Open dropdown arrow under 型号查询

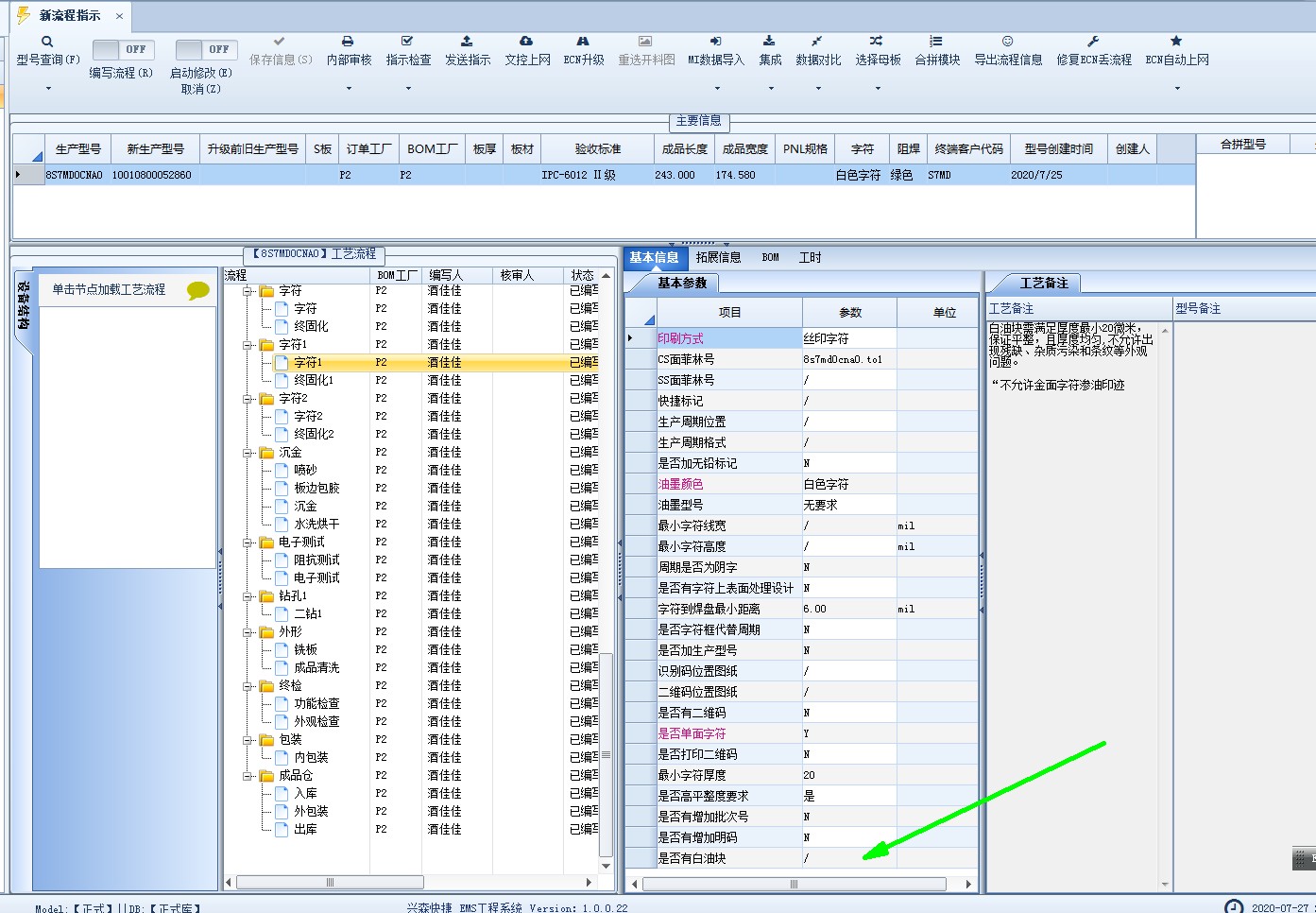tap(48, 89)
